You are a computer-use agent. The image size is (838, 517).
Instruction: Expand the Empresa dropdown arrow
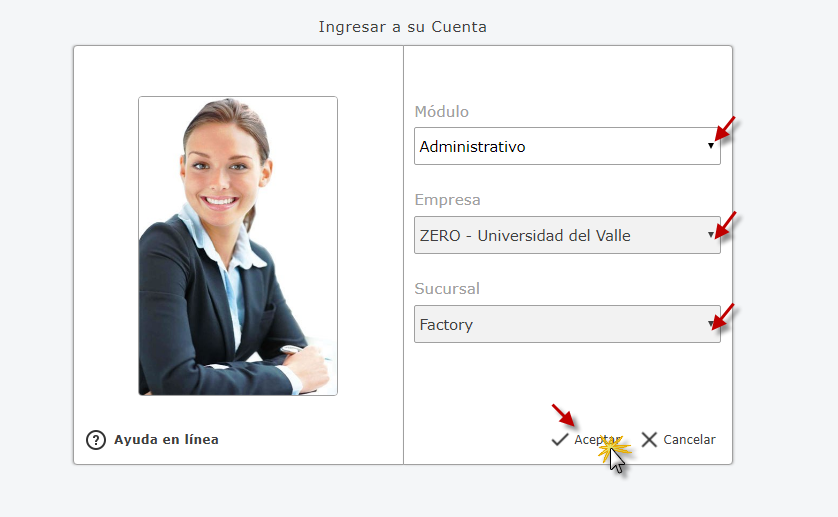coord(710,234)
